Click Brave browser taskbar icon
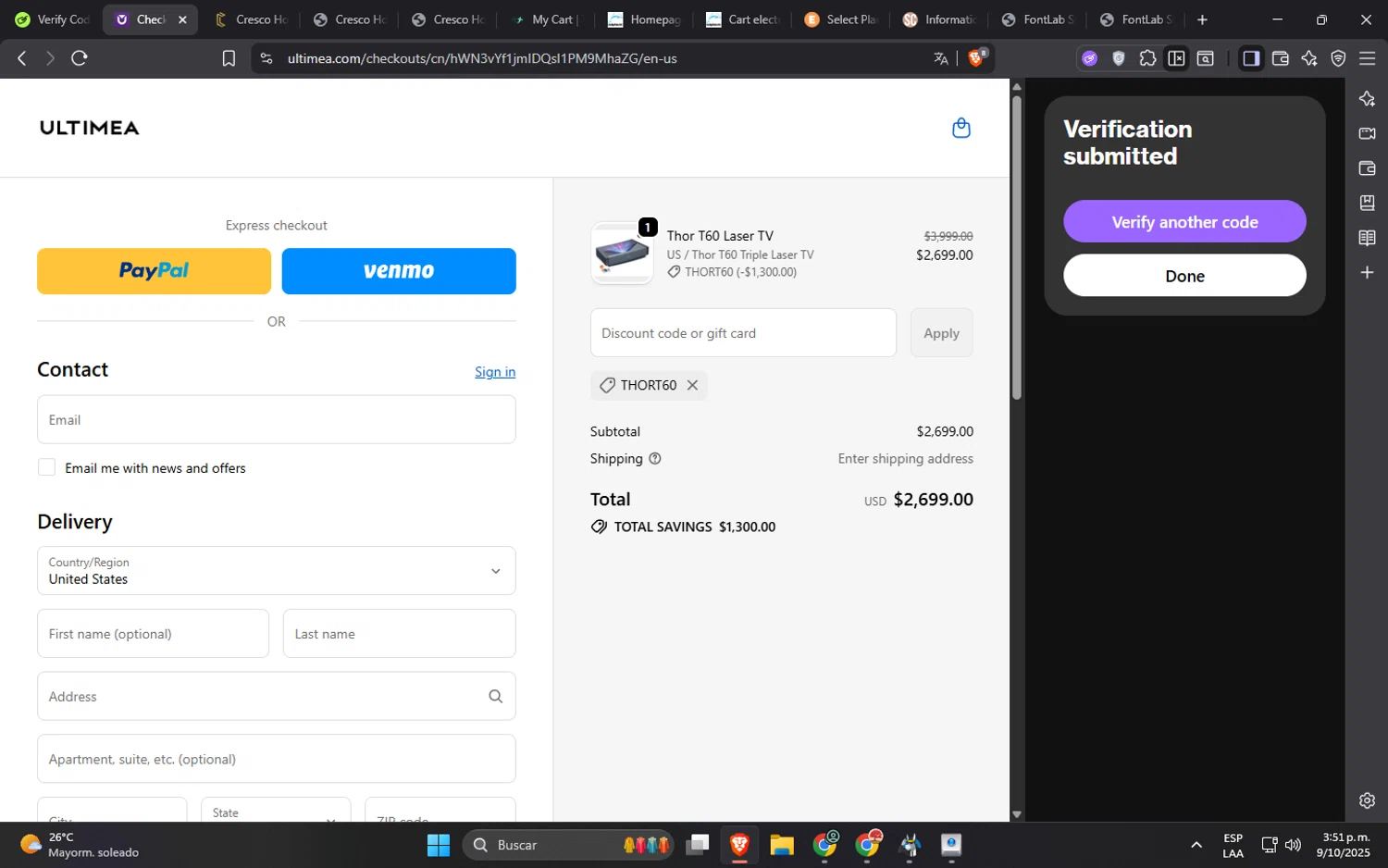1388x868 pixels. tap(739, 845)
